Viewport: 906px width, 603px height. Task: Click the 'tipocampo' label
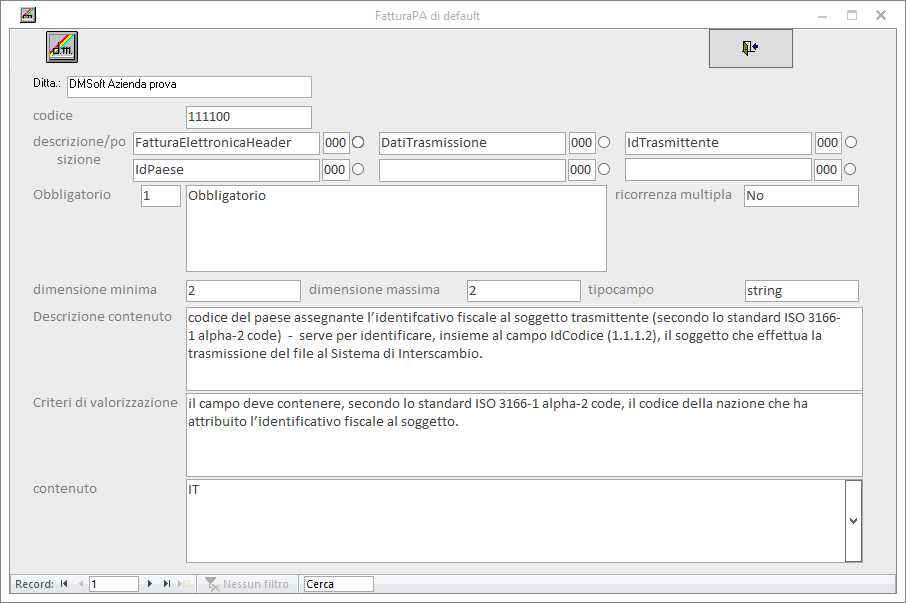click(x=621, y=290)
